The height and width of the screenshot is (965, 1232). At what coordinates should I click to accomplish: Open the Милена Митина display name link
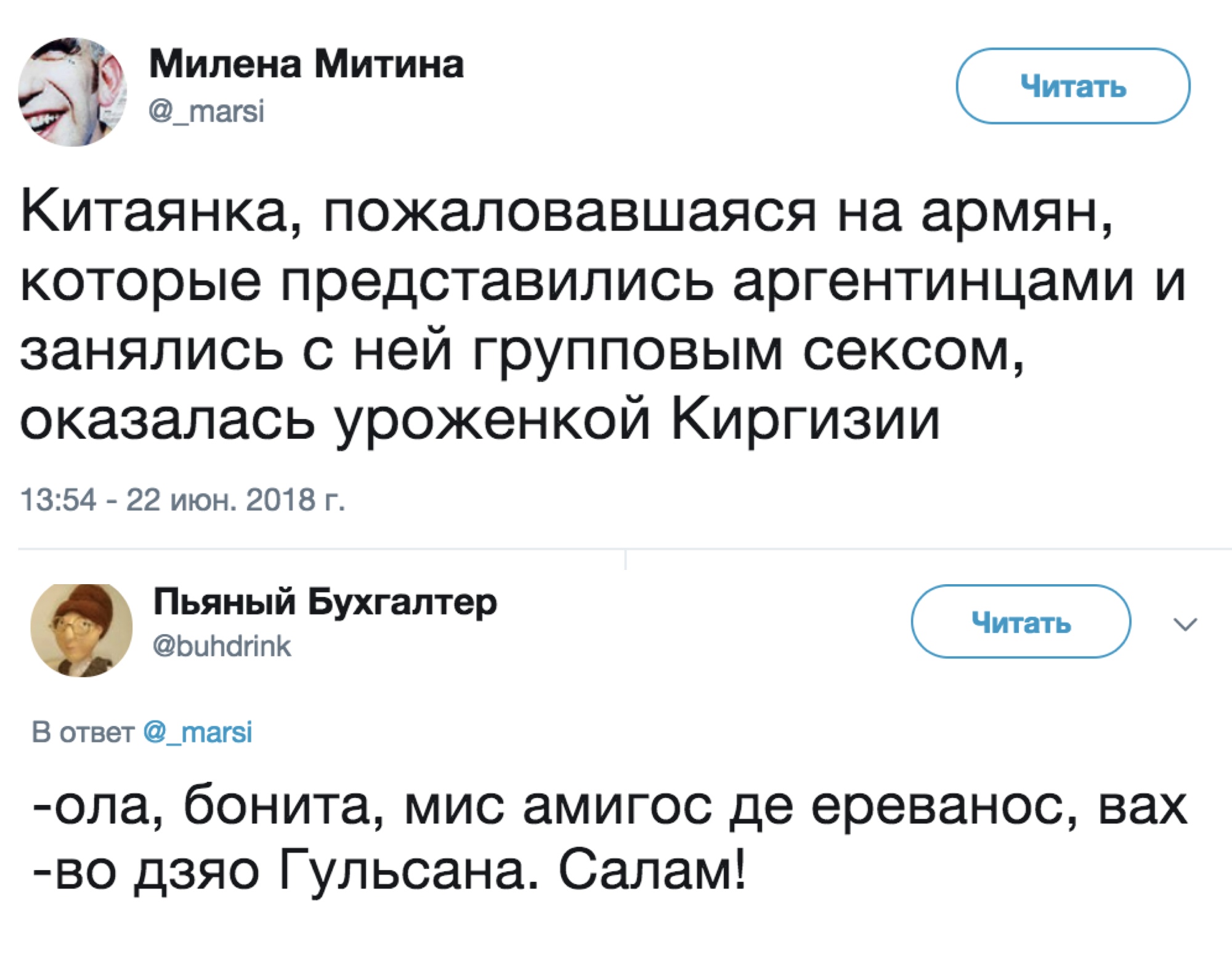[x=306, y=64]
